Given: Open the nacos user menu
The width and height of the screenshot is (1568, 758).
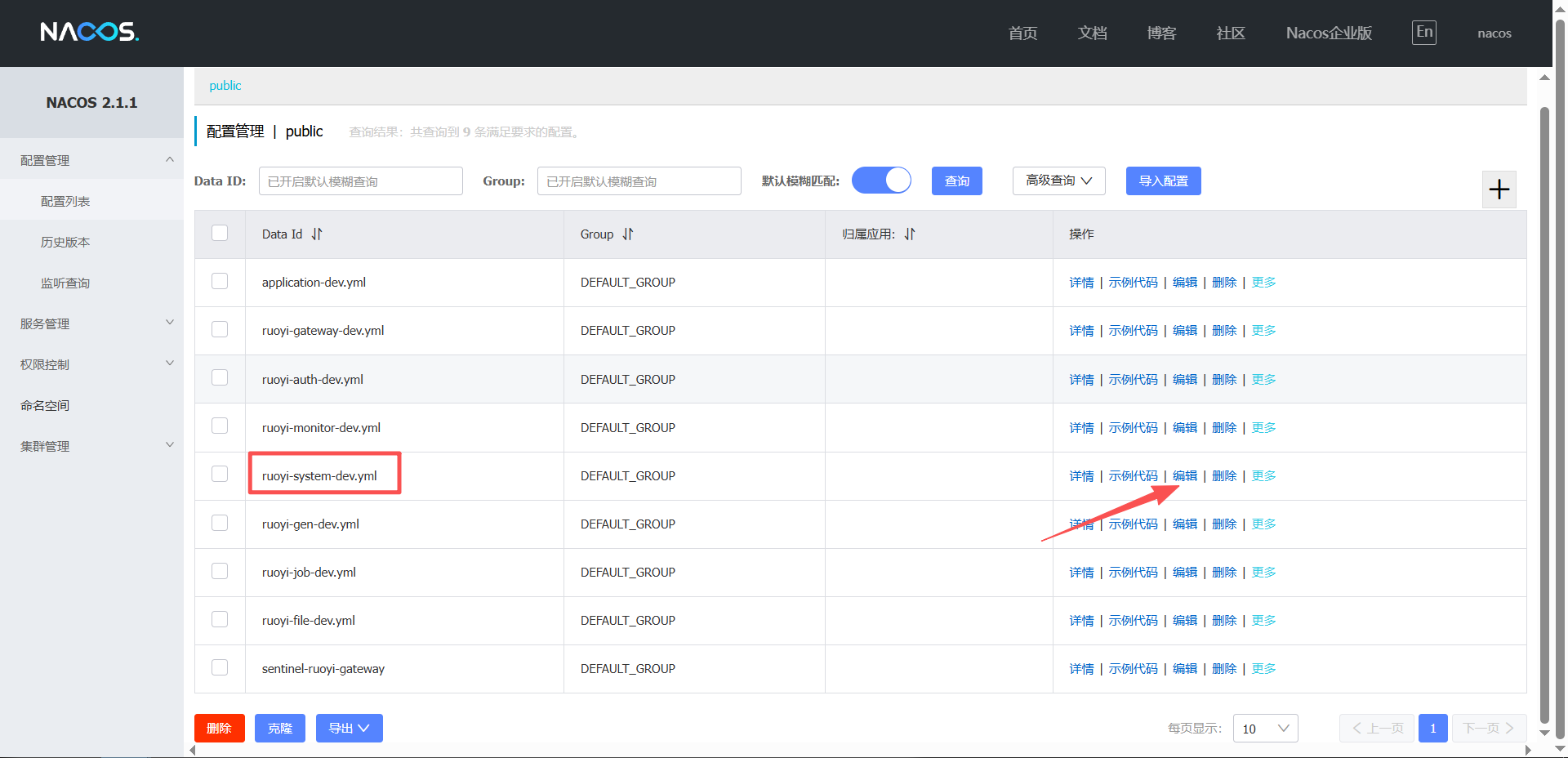Looking at the screenshot, I should (x=1494, y=33).
